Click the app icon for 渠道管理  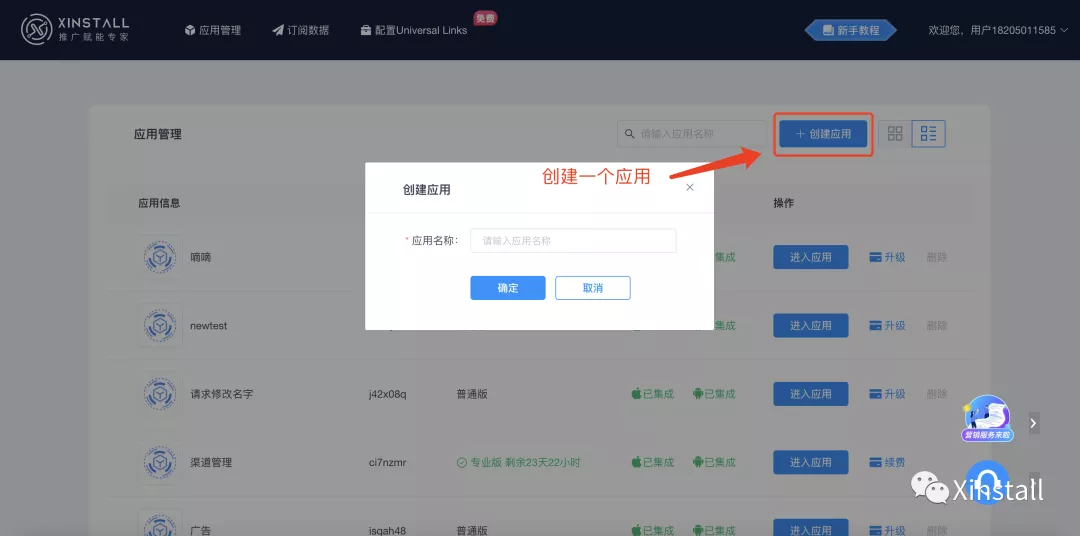160,462
